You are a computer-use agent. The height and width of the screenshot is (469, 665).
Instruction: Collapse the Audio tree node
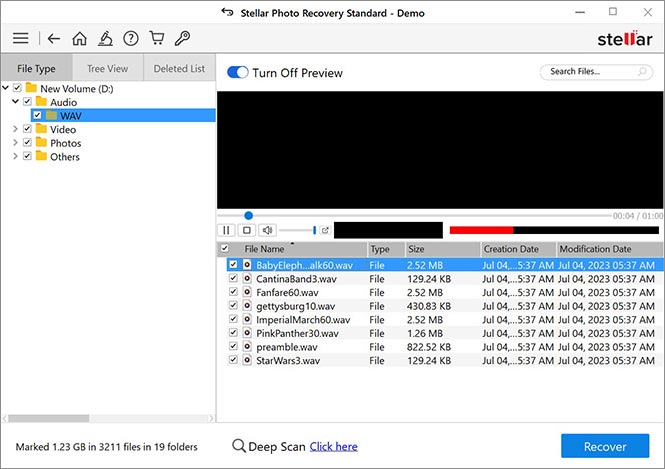tap(15, 101)
